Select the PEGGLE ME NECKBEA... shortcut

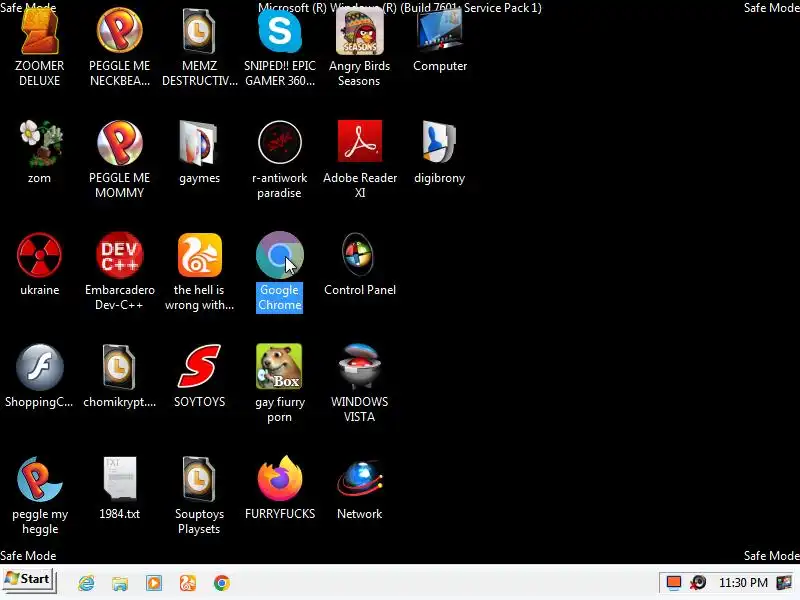tap(119, 31)
